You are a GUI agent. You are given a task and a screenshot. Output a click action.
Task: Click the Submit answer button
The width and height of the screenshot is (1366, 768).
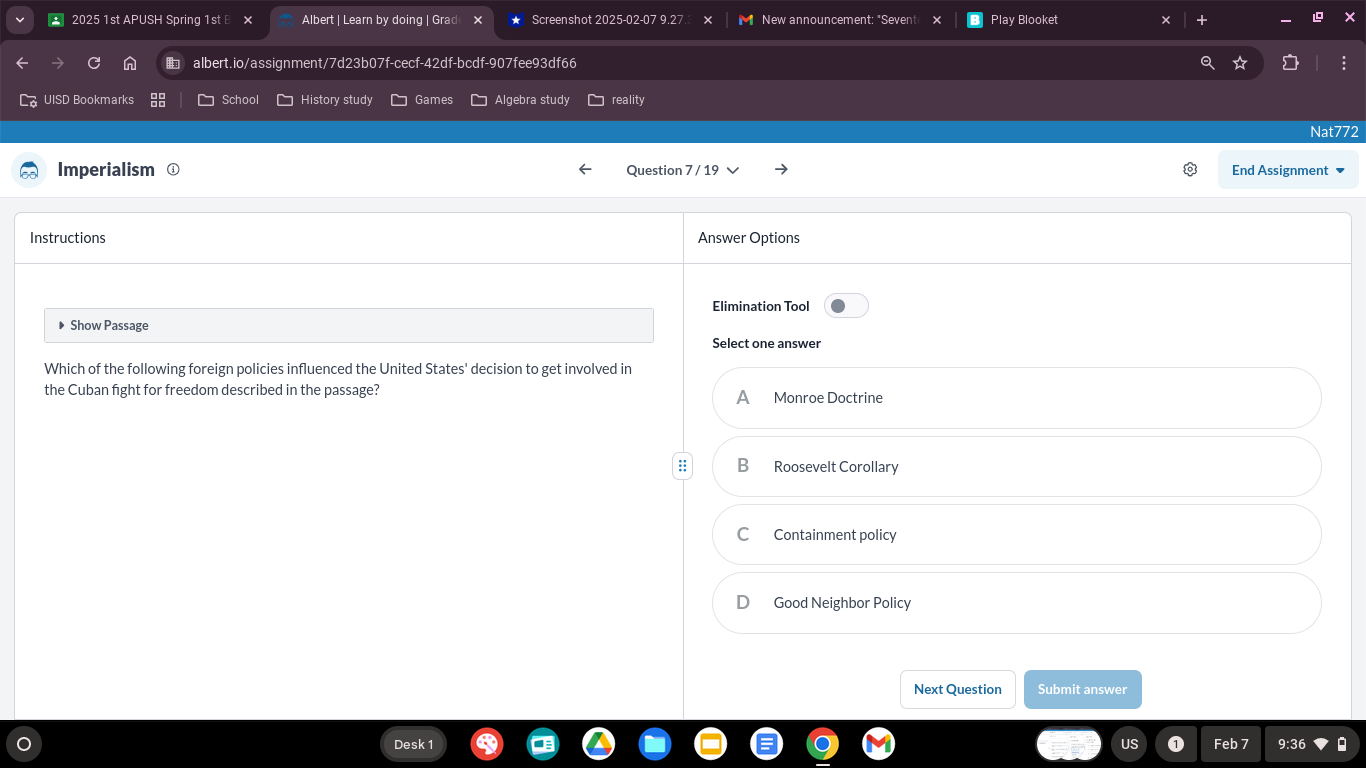tap(1082, 689)
